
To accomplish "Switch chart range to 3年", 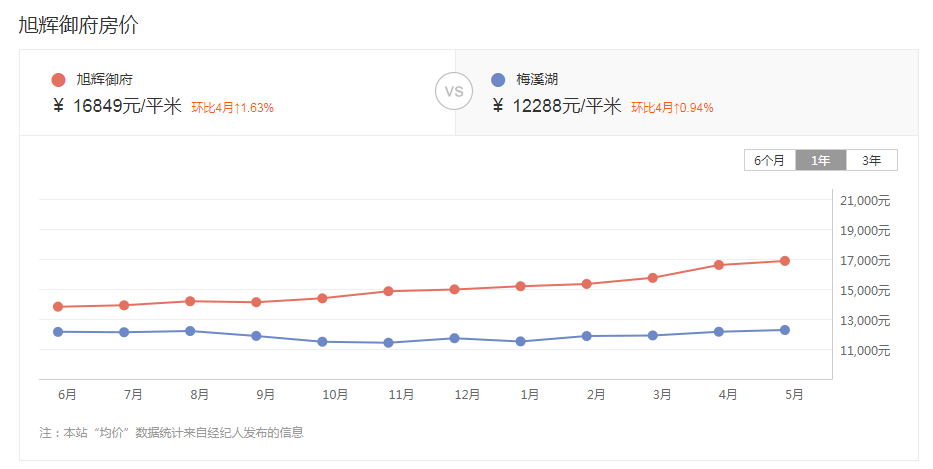I will [x=872, y=160].
